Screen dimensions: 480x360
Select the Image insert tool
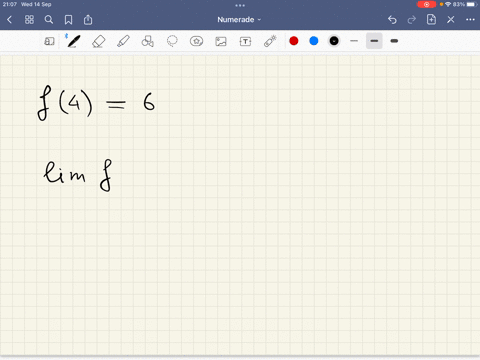pos(221,41)
